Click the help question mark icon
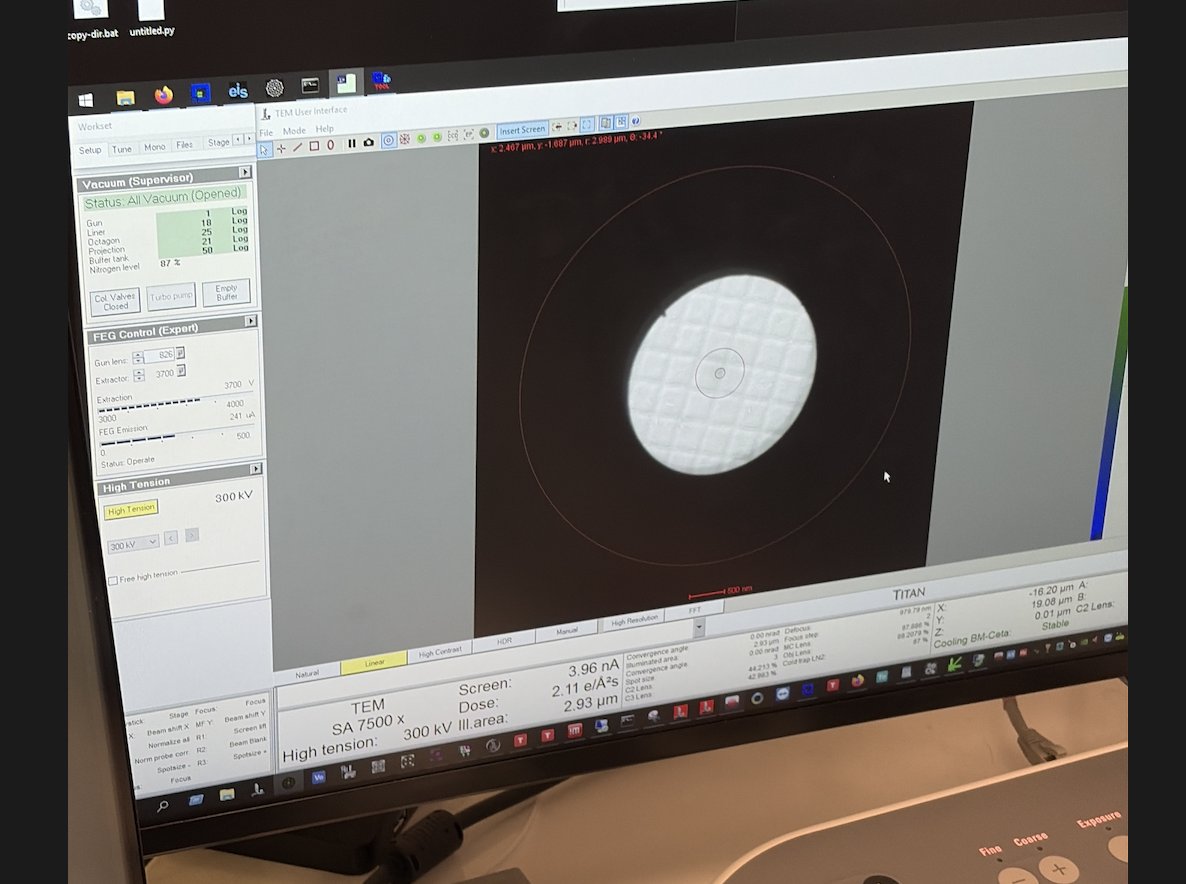Viewport: 1186px width, 884px height. tap(635, 120)
